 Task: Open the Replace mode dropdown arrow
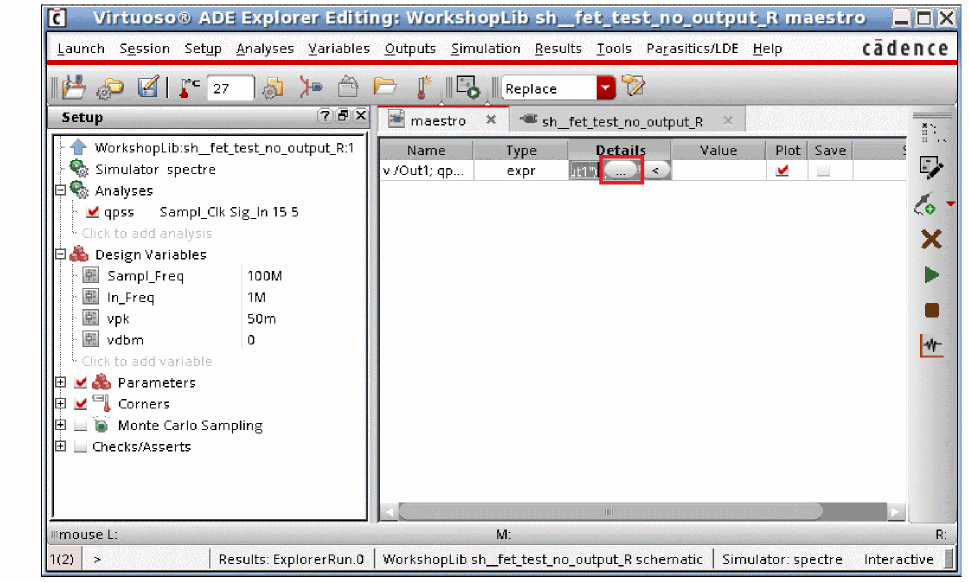[606, 88]
